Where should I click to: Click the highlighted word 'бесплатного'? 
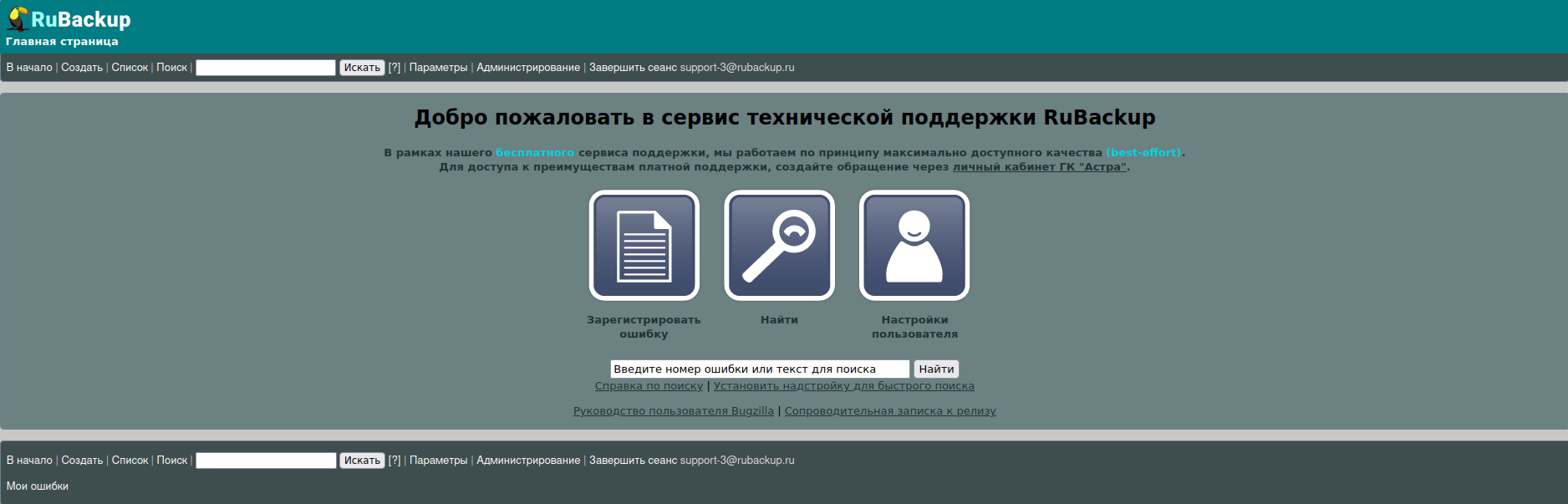coord(535,153)
